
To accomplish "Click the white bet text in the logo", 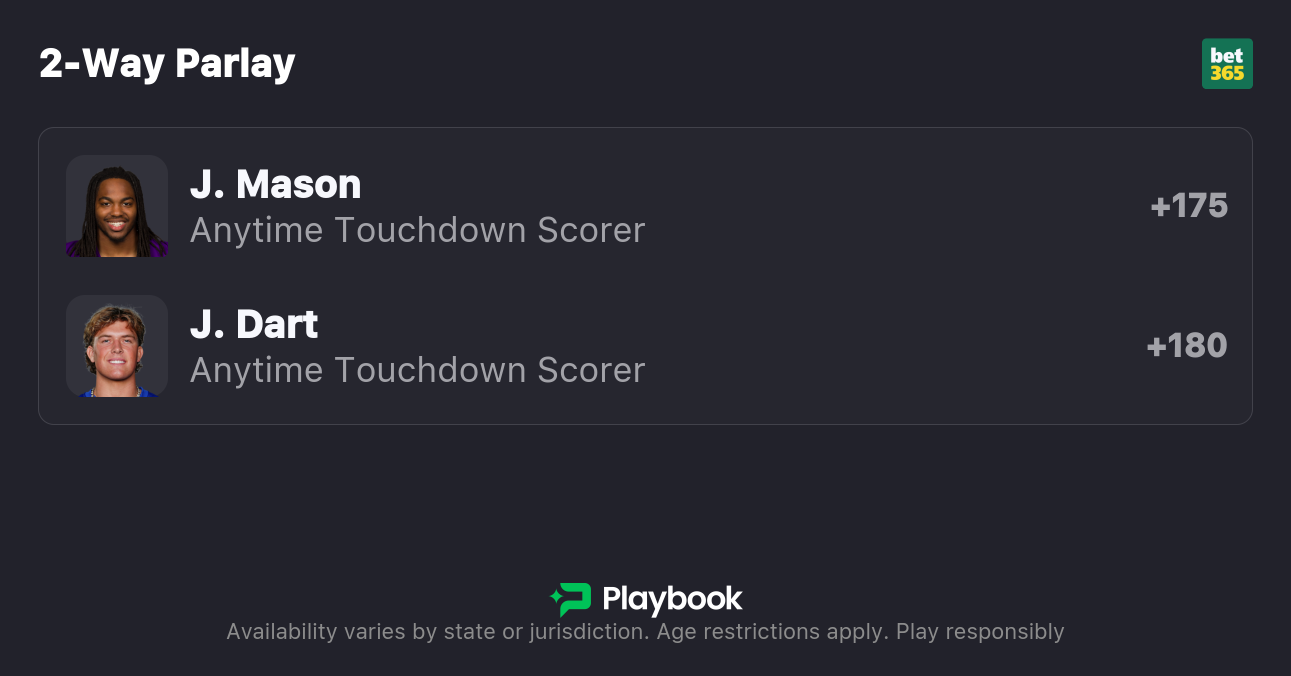I will point(1226,56).
